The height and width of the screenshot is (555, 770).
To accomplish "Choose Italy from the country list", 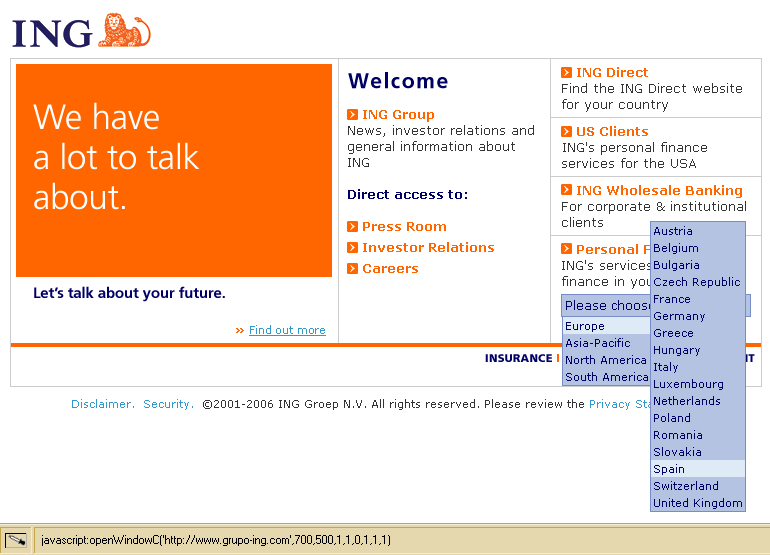I will pyautogui.click(x=698, y=367).
